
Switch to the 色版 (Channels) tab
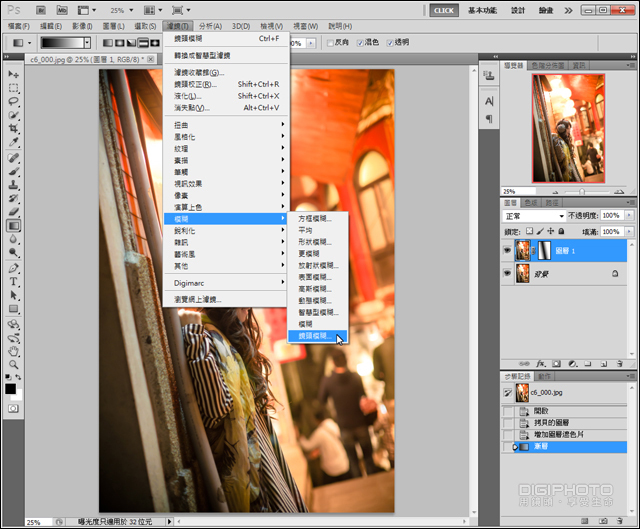531,202
